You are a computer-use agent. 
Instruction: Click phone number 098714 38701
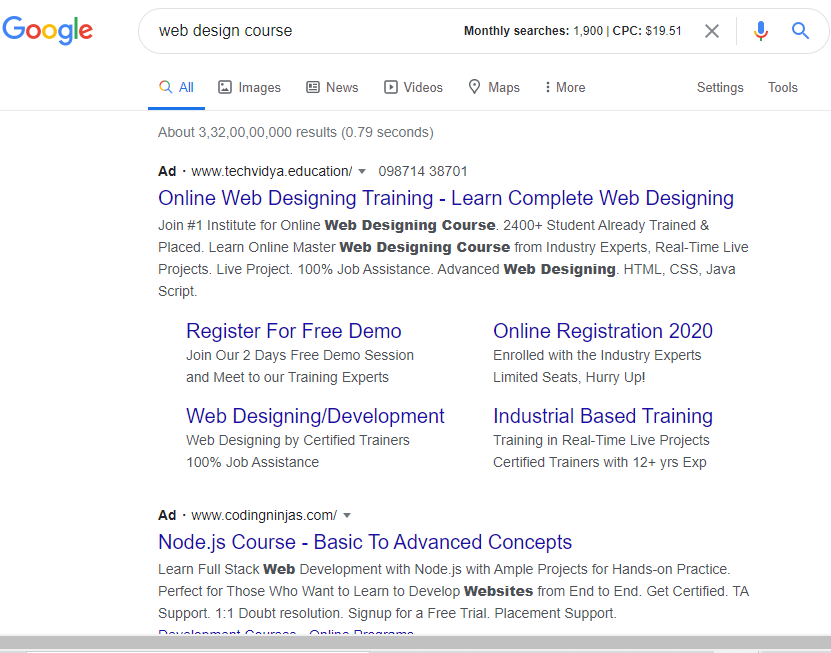point(423,171)
